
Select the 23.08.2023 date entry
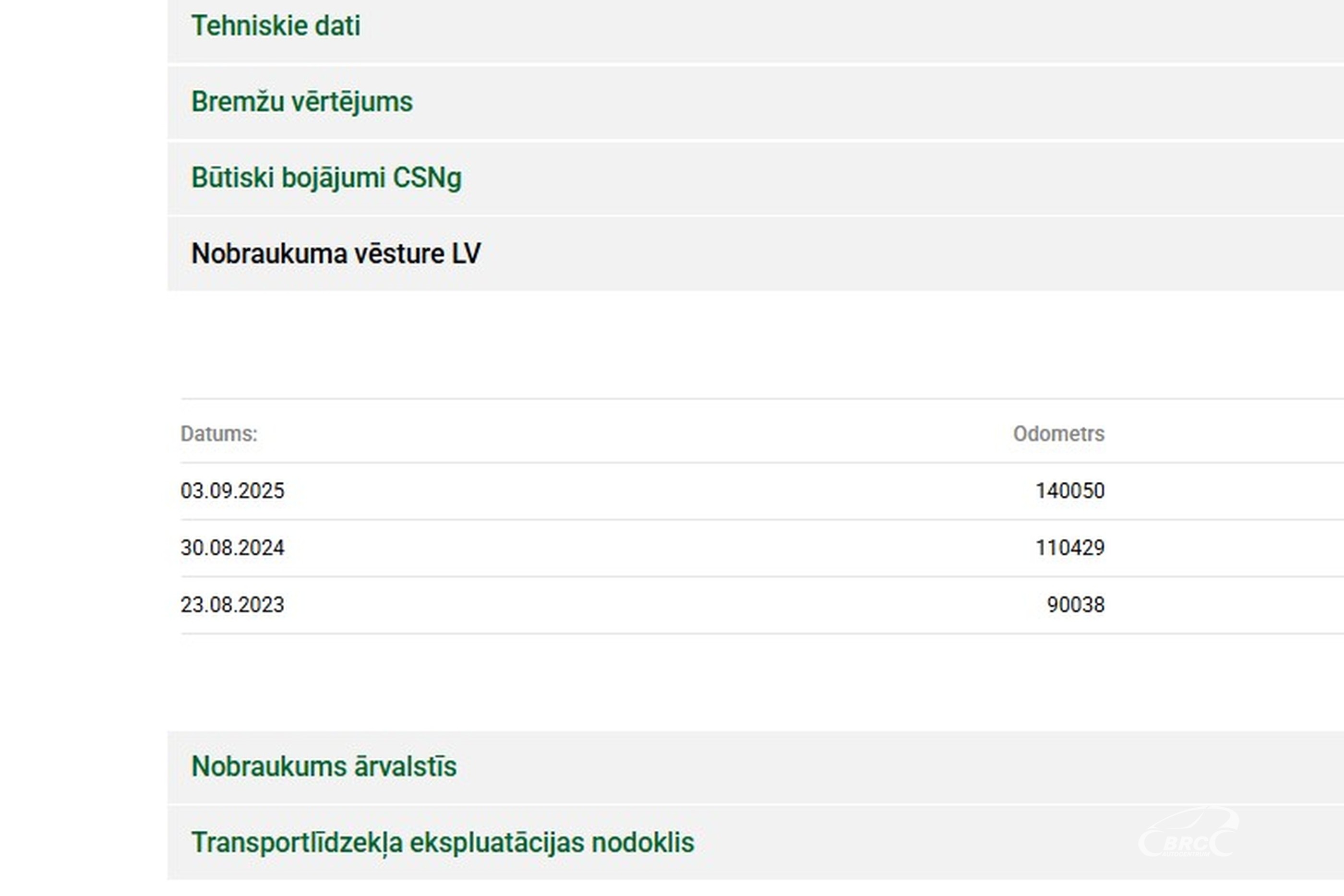coord(232,605)
